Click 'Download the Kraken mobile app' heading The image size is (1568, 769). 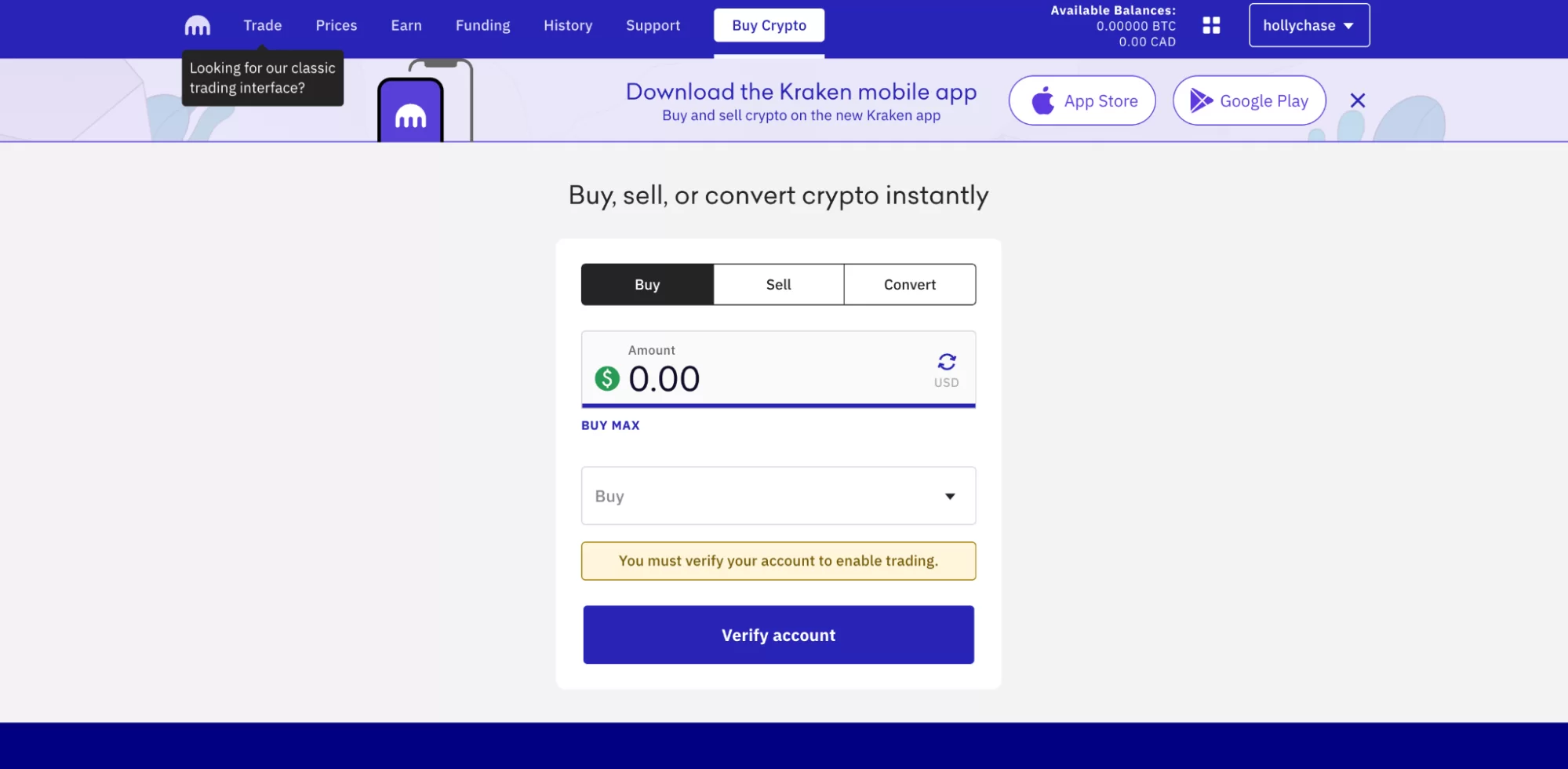coord(801,92)
